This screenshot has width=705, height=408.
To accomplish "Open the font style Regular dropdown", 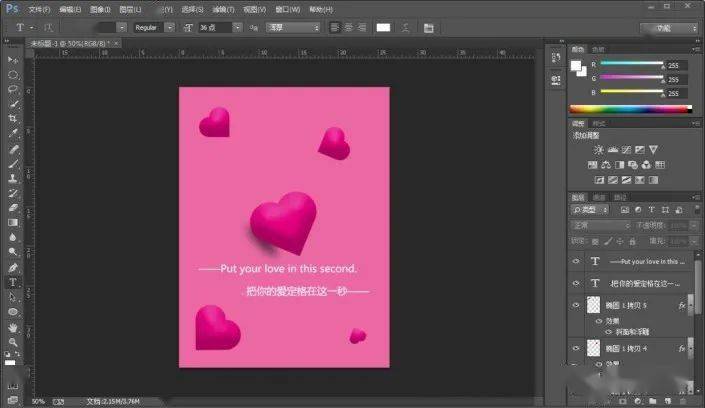I will [x=154, y=27].
